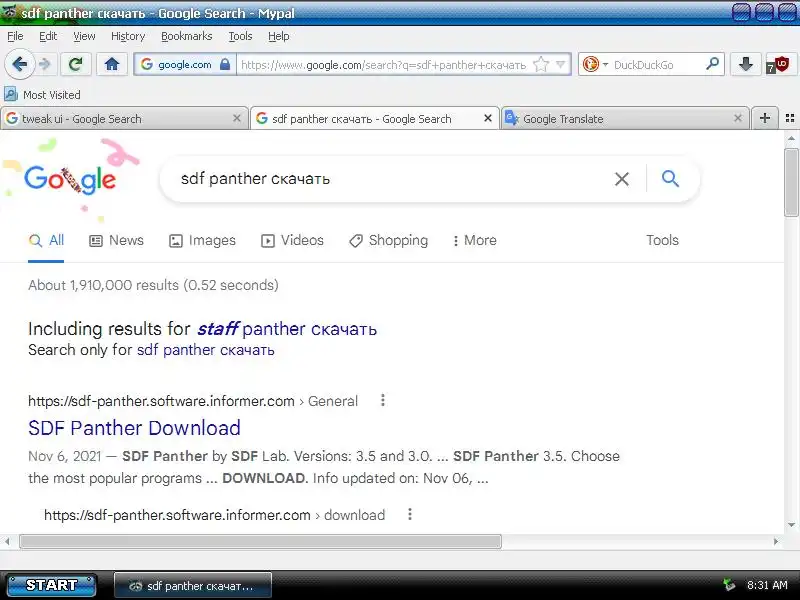
Task: Switch to Shopping results
Action: point(388,240)
